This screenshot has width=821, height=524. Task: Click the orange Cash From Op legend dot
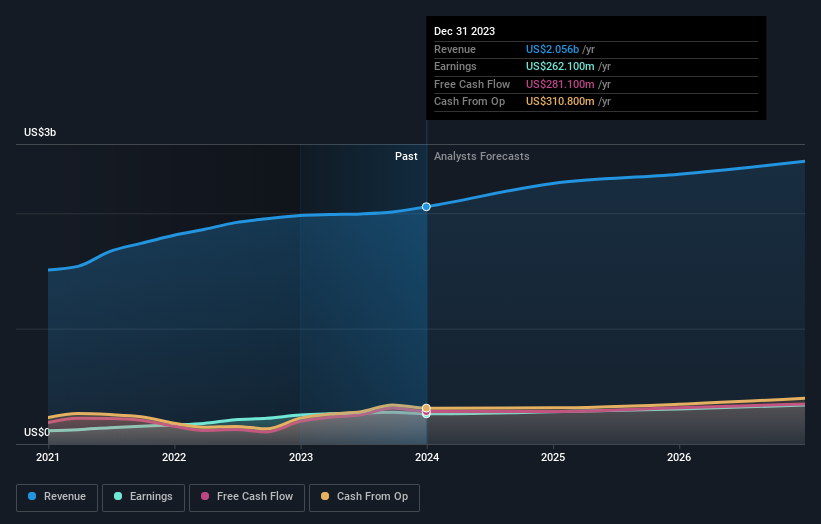point(325,496)
